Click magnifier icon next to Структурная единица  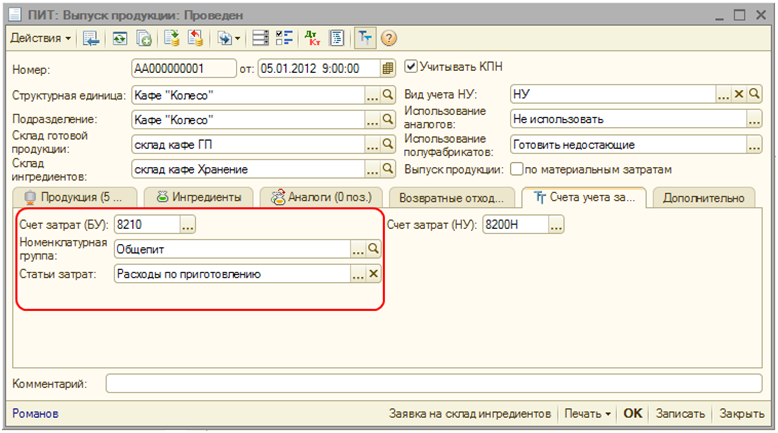click(x=388, y=95)
